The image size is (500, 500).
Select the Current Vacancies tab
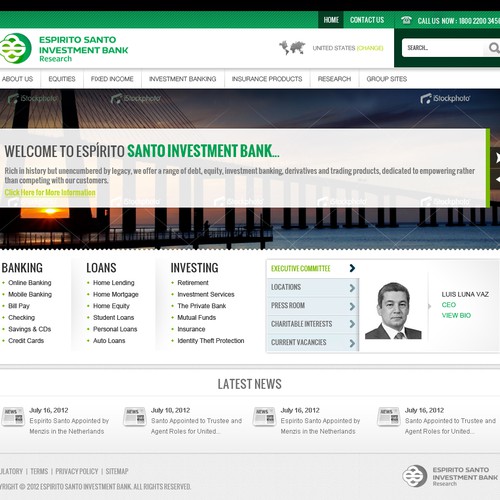pyautogui.click(x=312, y=342)
